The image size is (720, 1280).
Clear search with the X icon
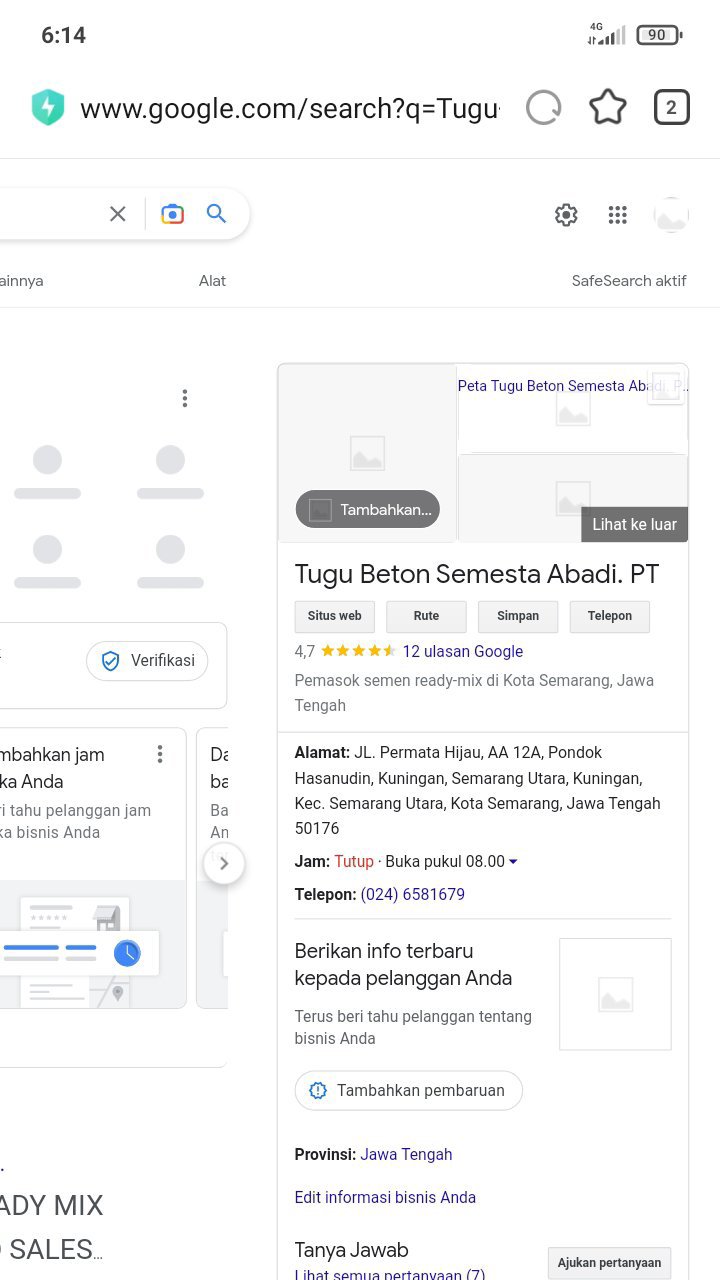[118, 214]
